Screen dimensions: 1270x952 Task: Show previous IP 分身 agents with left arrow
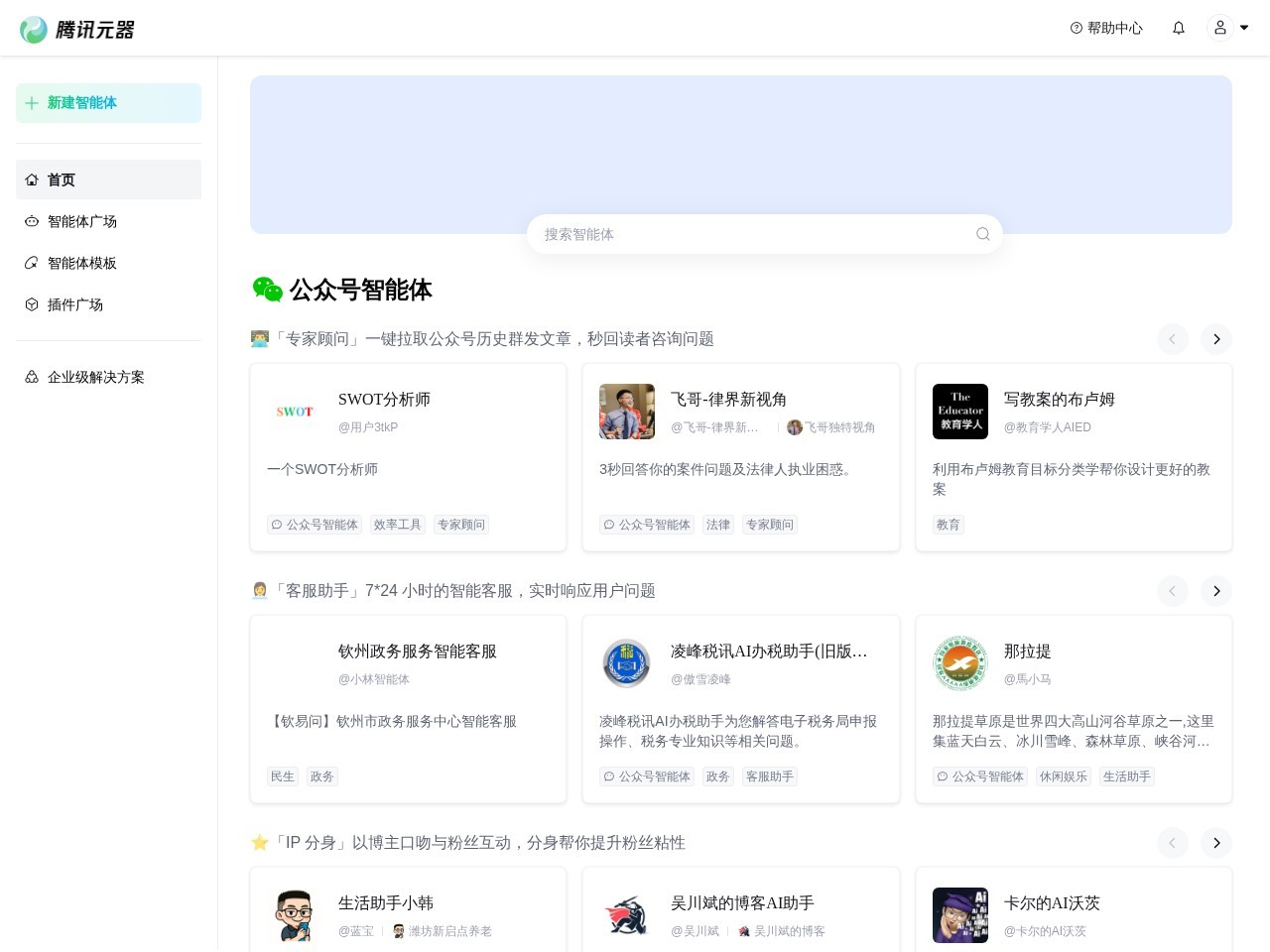point(1172,843)
